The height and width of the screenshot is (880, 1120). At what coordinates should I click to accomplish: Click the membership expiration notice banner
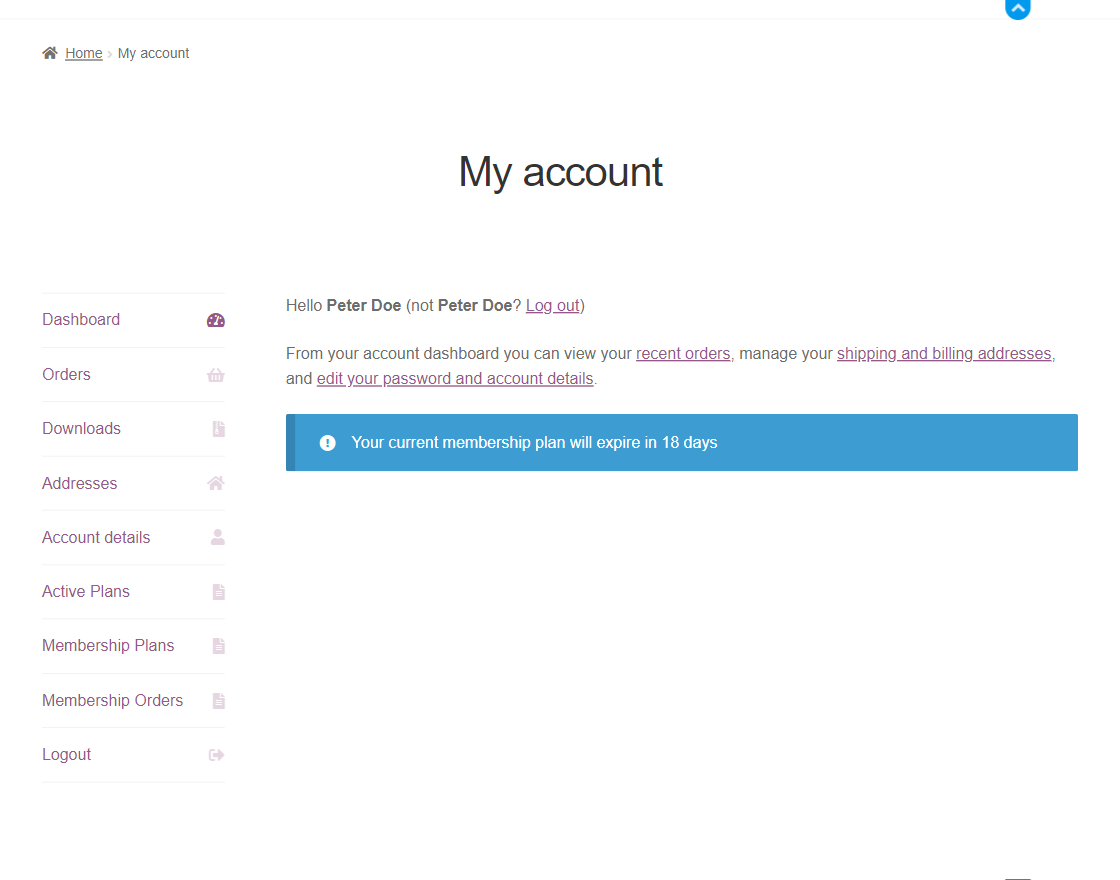pos(681,442)
